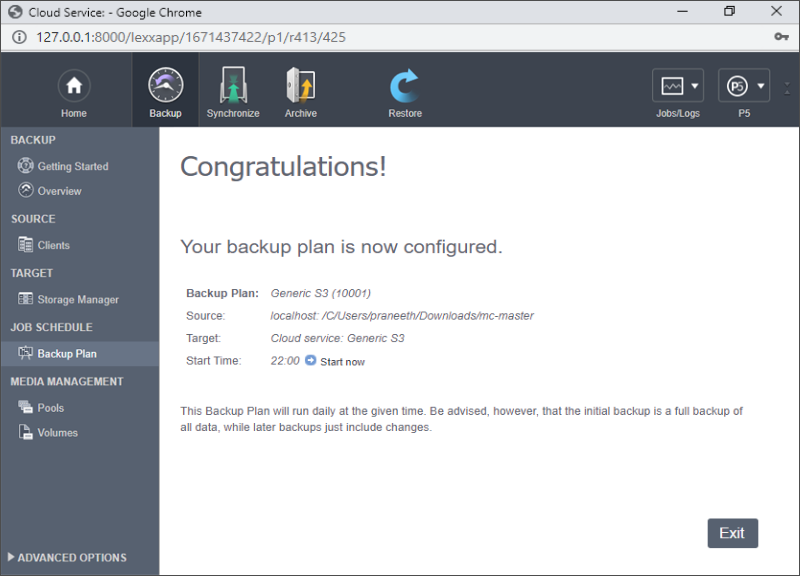This screenshot has height=576, width=800.
Task: Click the Volumes document icon
Action: (26, 432)
